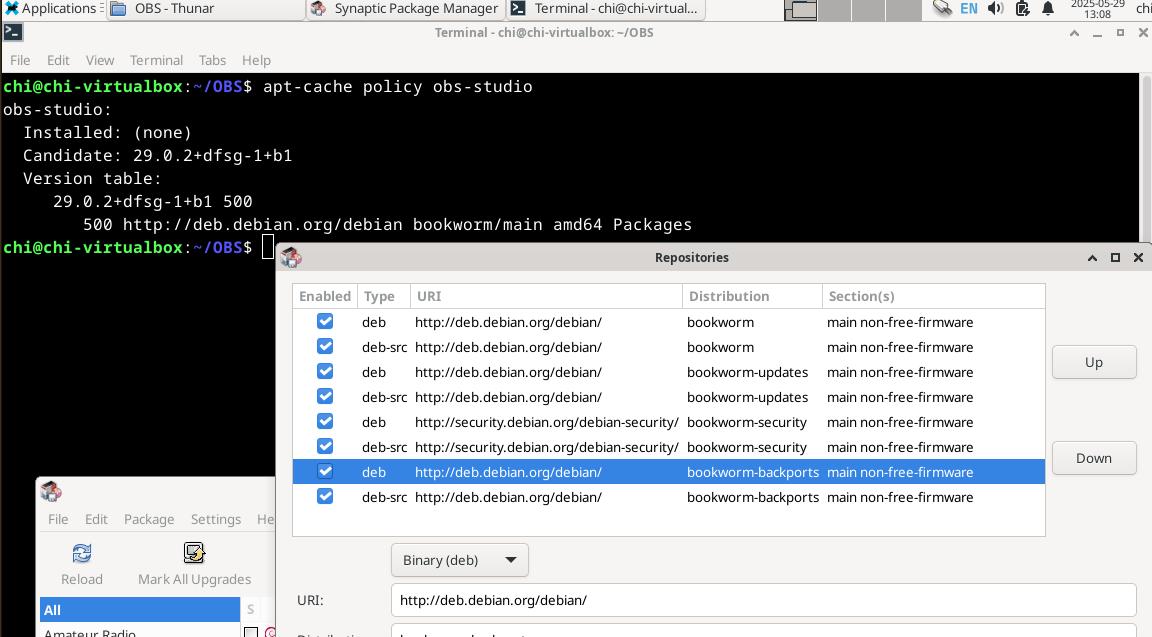Roll up the Repositories dialog with the arrow
This screenshot has width=1152, height=637.
click(x=1092, y=258)
